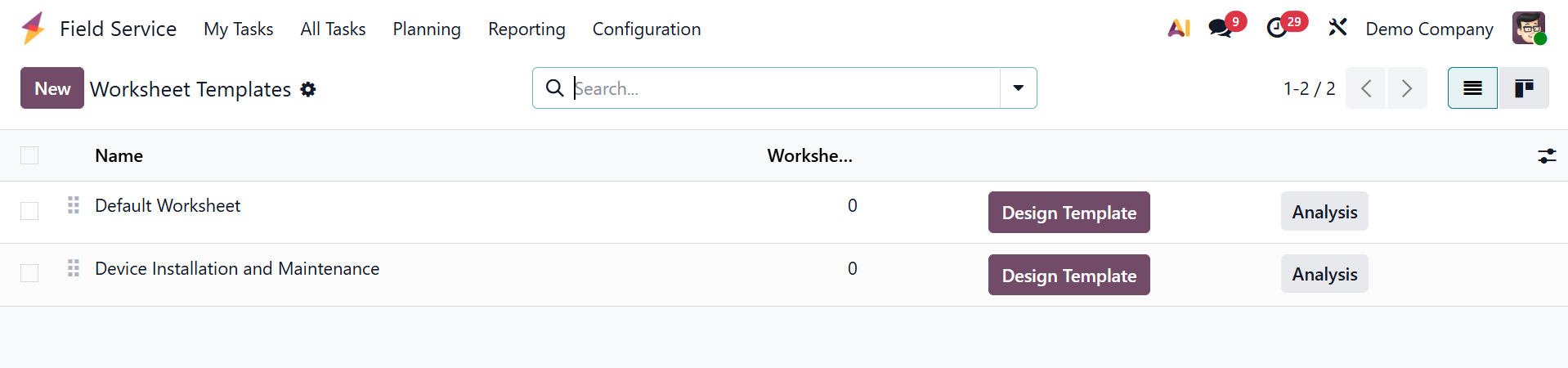Viewport: 1568px width, 368px height.
Task: Open optional columns settings dropdown
Action: coord(1547,155)
